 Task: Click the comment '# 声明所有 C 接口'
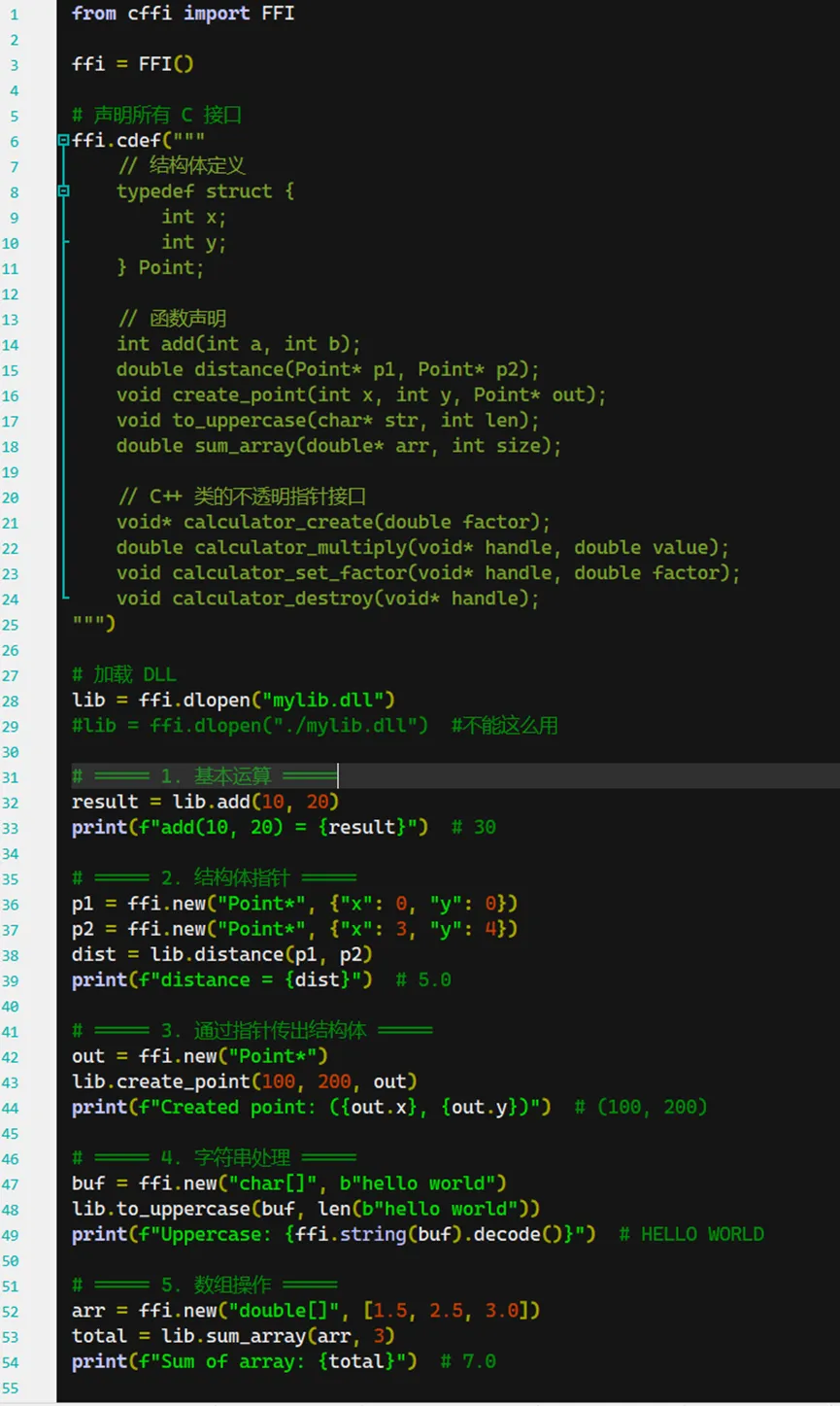tap(156, 115)
